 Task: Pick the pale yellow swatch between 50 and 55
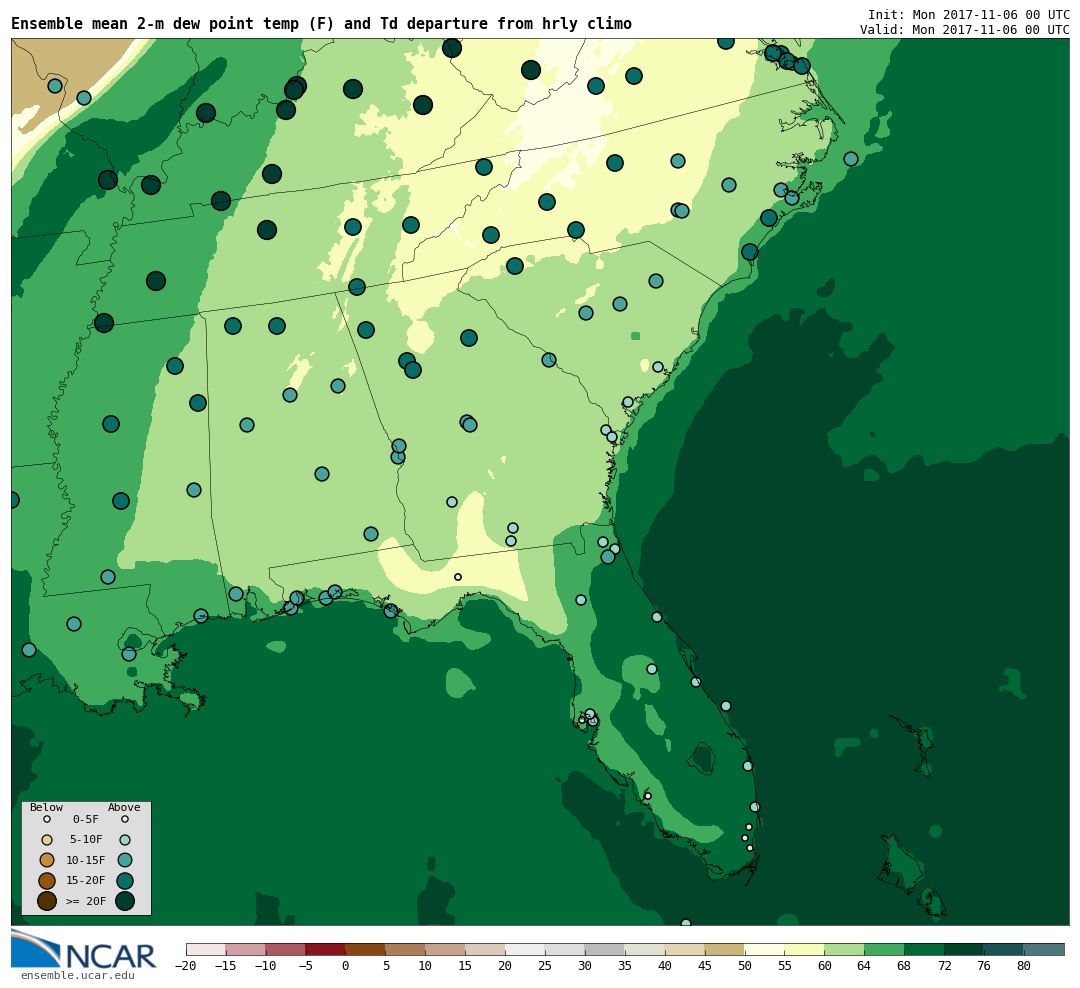click(x=765, y=949)
